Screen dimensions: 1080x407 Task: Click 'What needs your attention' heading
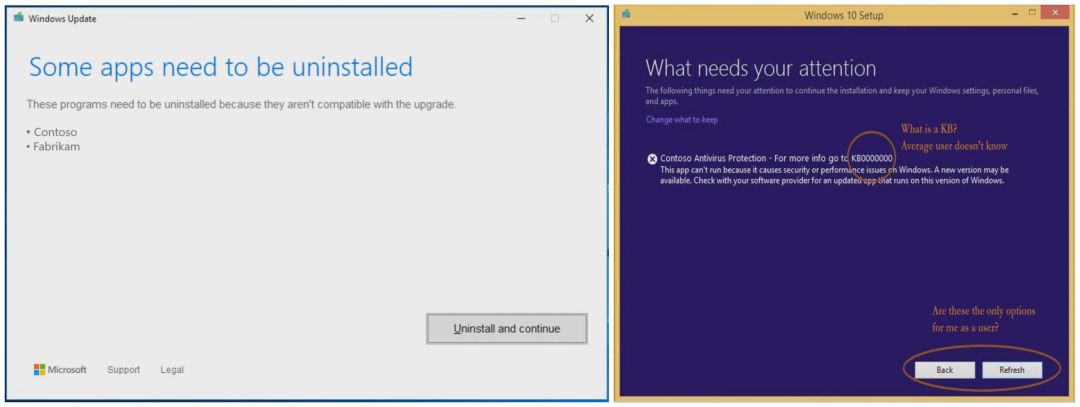[761, 68]
